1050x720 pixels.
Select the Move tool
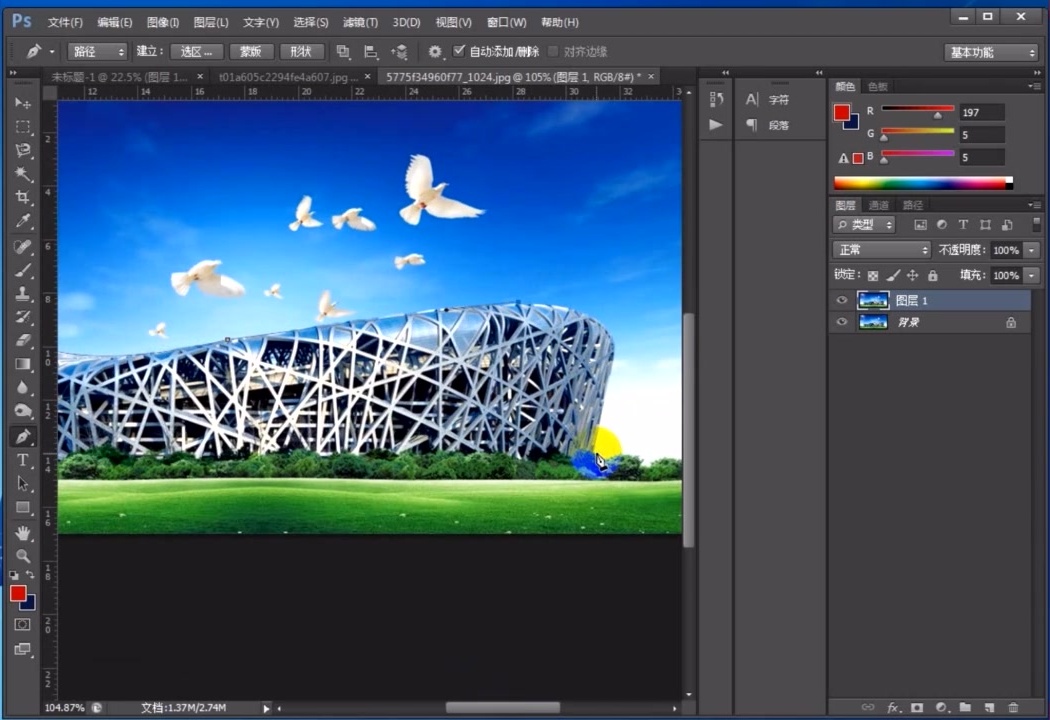pyautogui.click(x=23, y=103)
